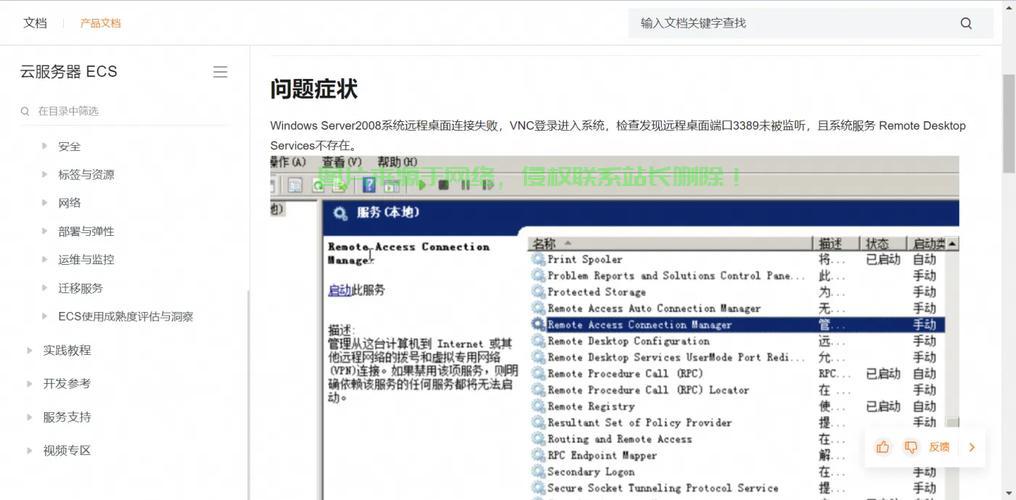The image size is (1016, 500).
Task: Click the green Start Service icon
Action: tap(422, 185)
